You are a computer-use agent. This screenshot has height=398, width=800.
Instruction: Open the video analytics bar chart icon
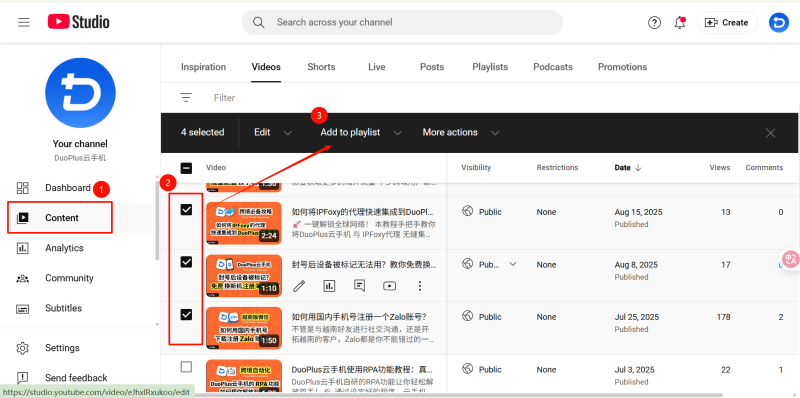click(329, 286)
